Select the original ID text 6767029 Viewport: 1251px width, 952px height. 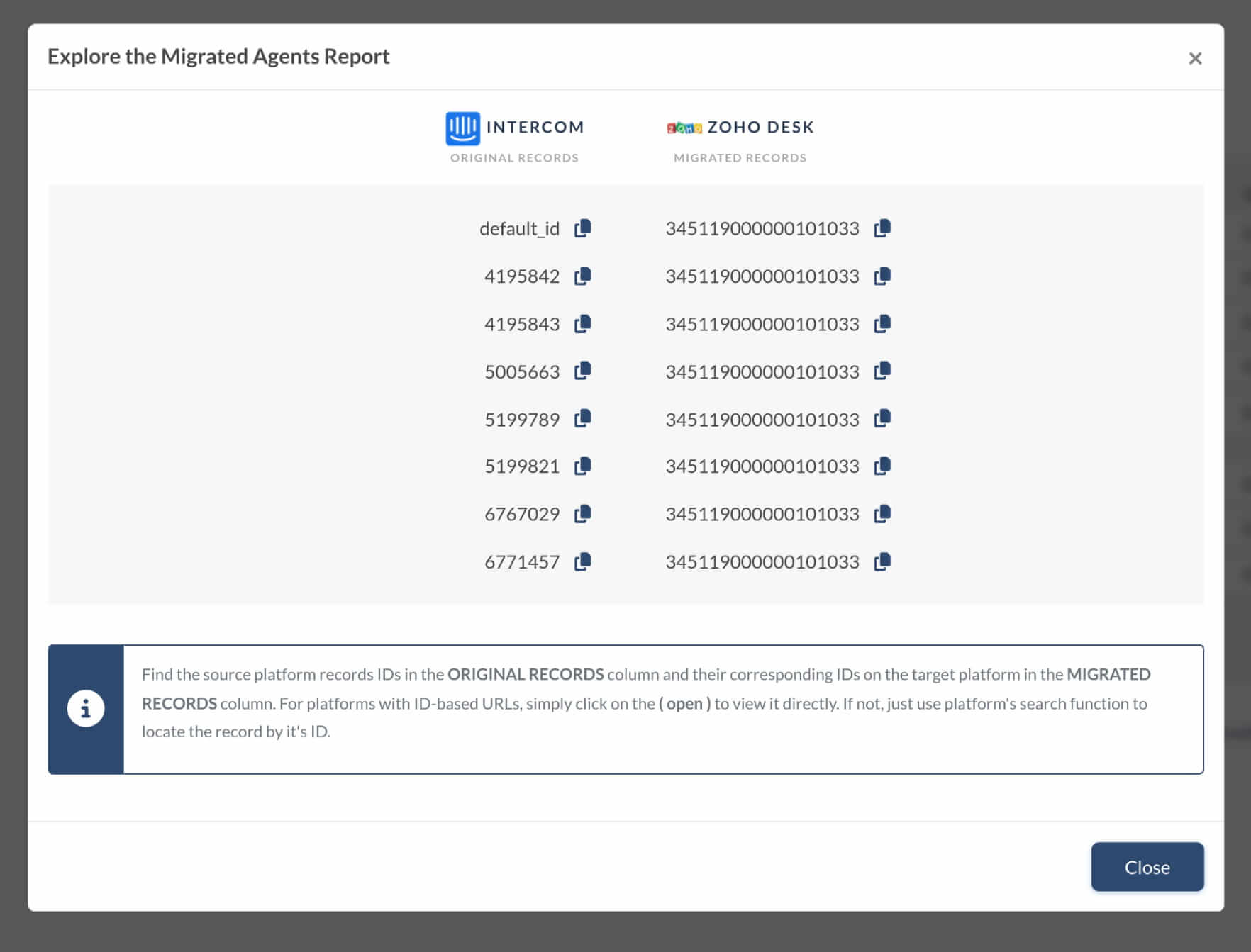pos(522,514)
